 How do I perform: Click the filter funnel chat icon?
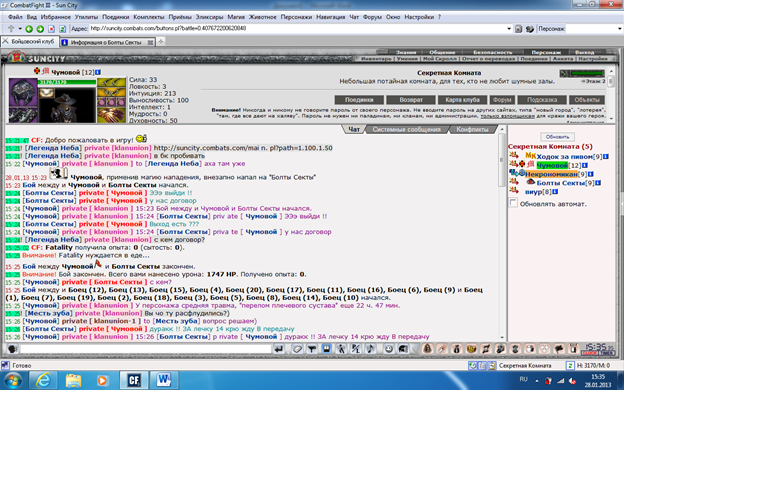pyautogui.click(x=312, y=349)
